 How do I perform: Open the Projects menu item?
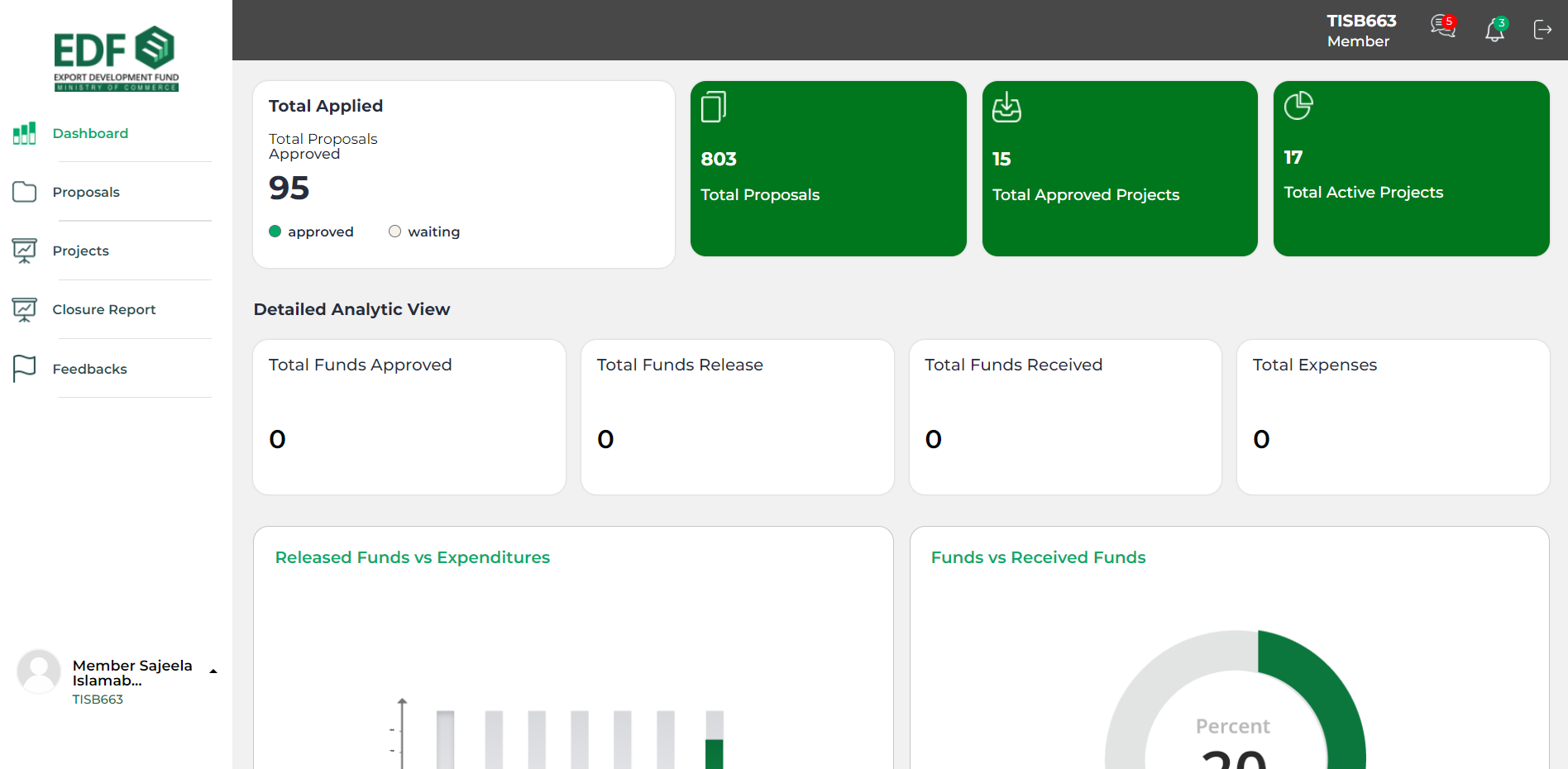(80, 251)
